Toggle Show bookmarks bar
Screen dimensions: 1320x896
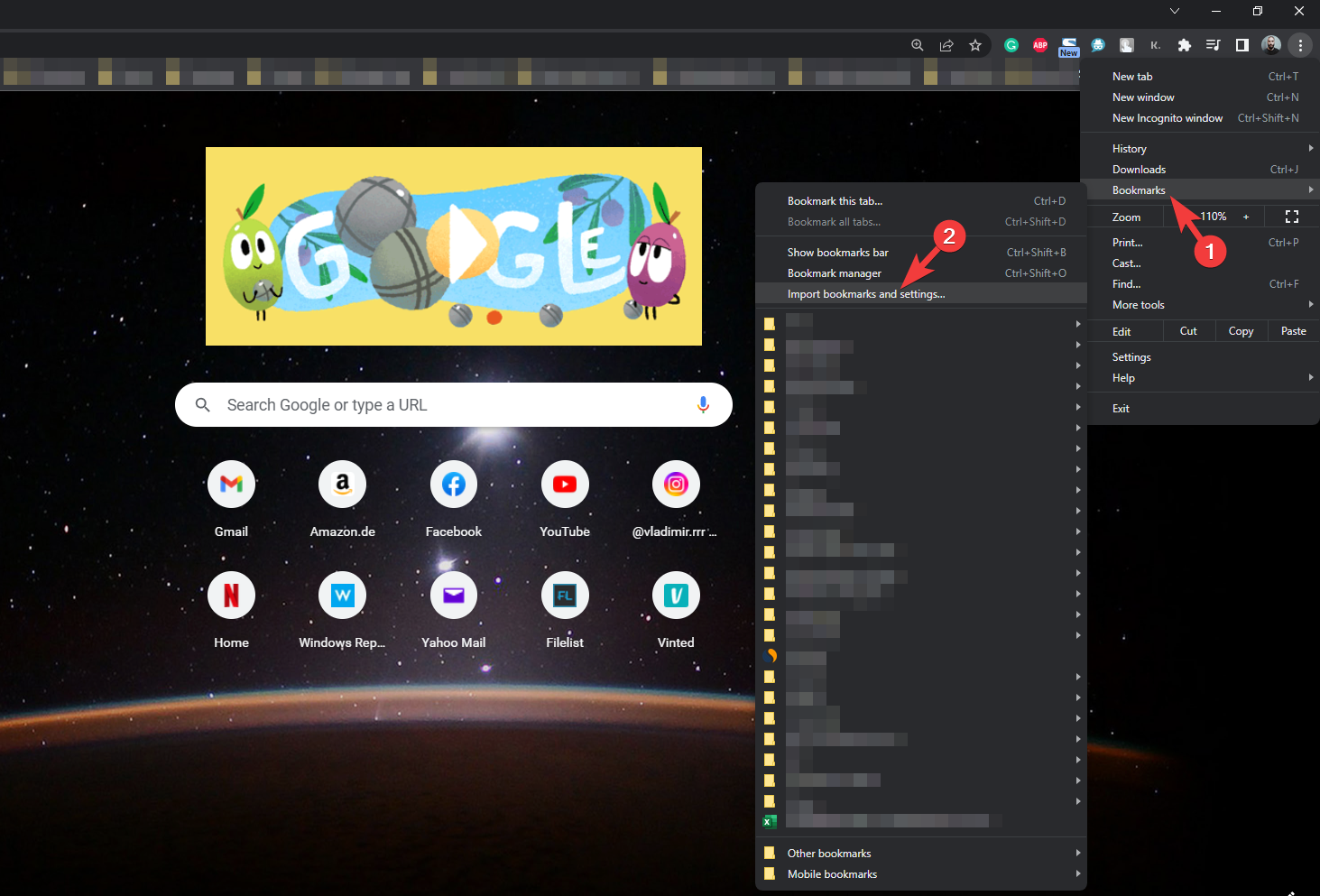920,253
